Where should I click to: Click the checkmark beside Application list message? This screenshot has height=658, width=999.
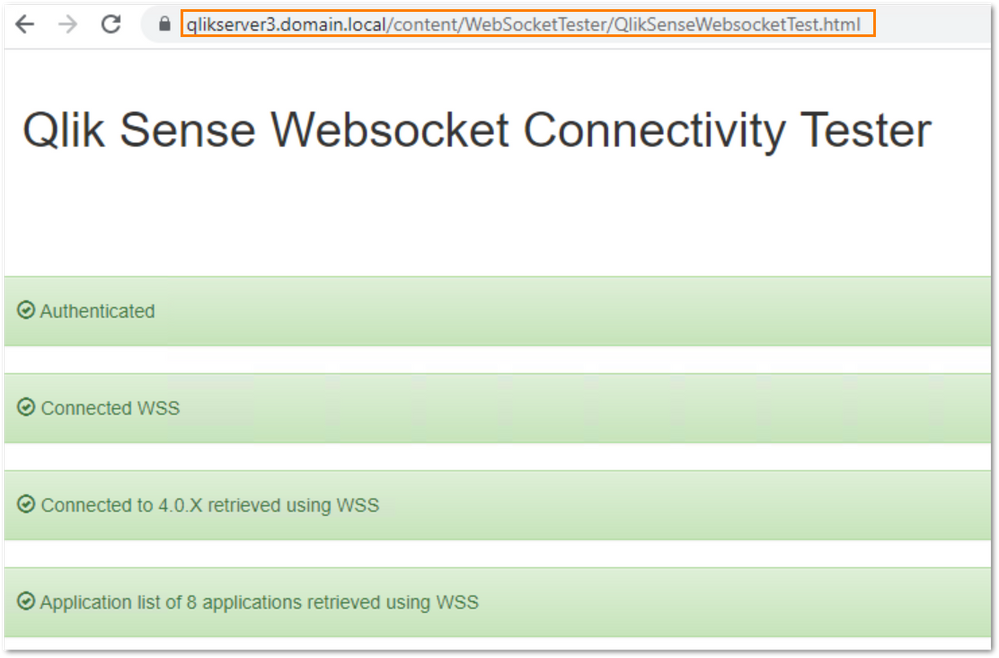click(x=25, y=601)
